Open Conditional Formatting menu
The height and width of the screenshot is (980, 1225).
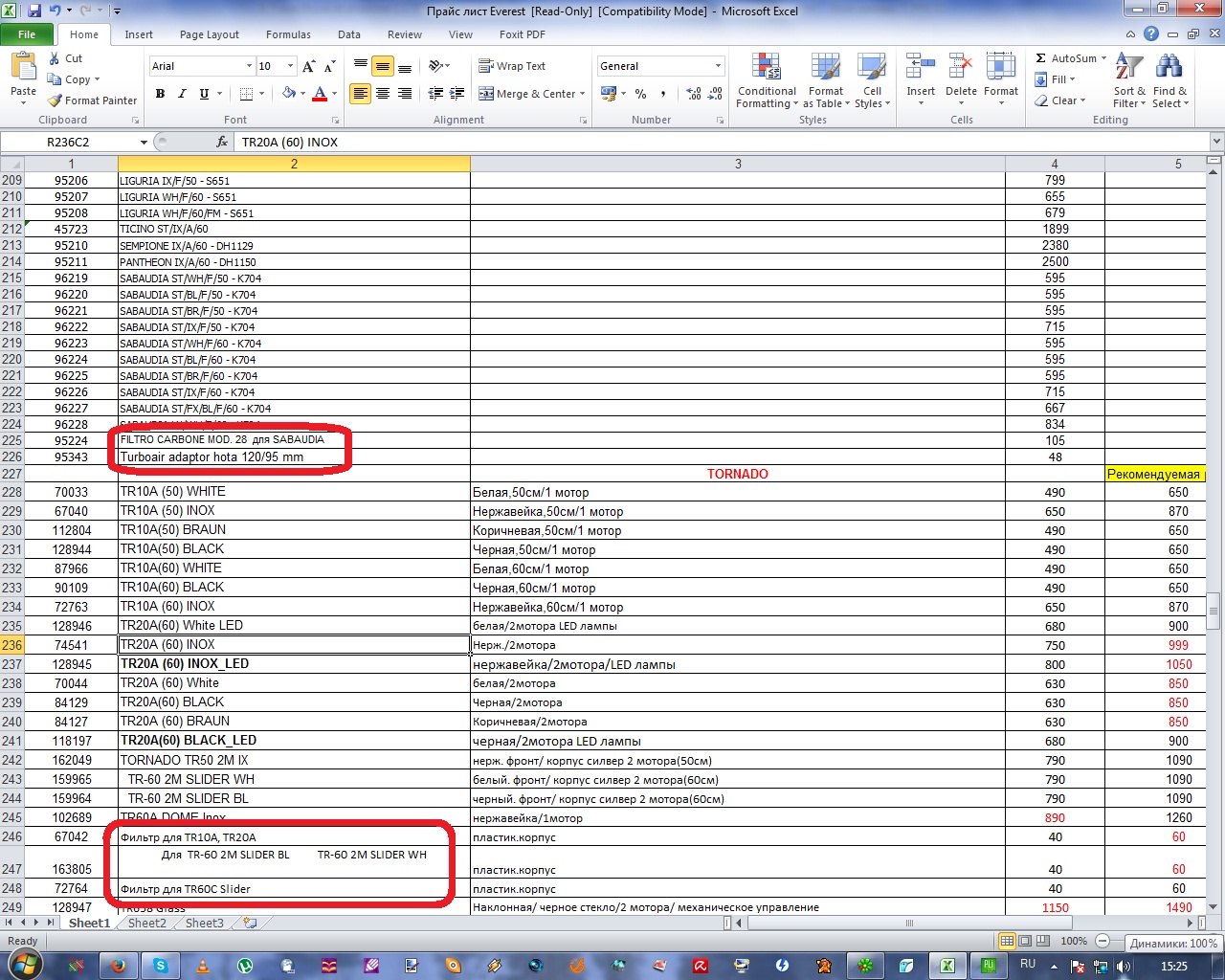[x=766, y=80]
